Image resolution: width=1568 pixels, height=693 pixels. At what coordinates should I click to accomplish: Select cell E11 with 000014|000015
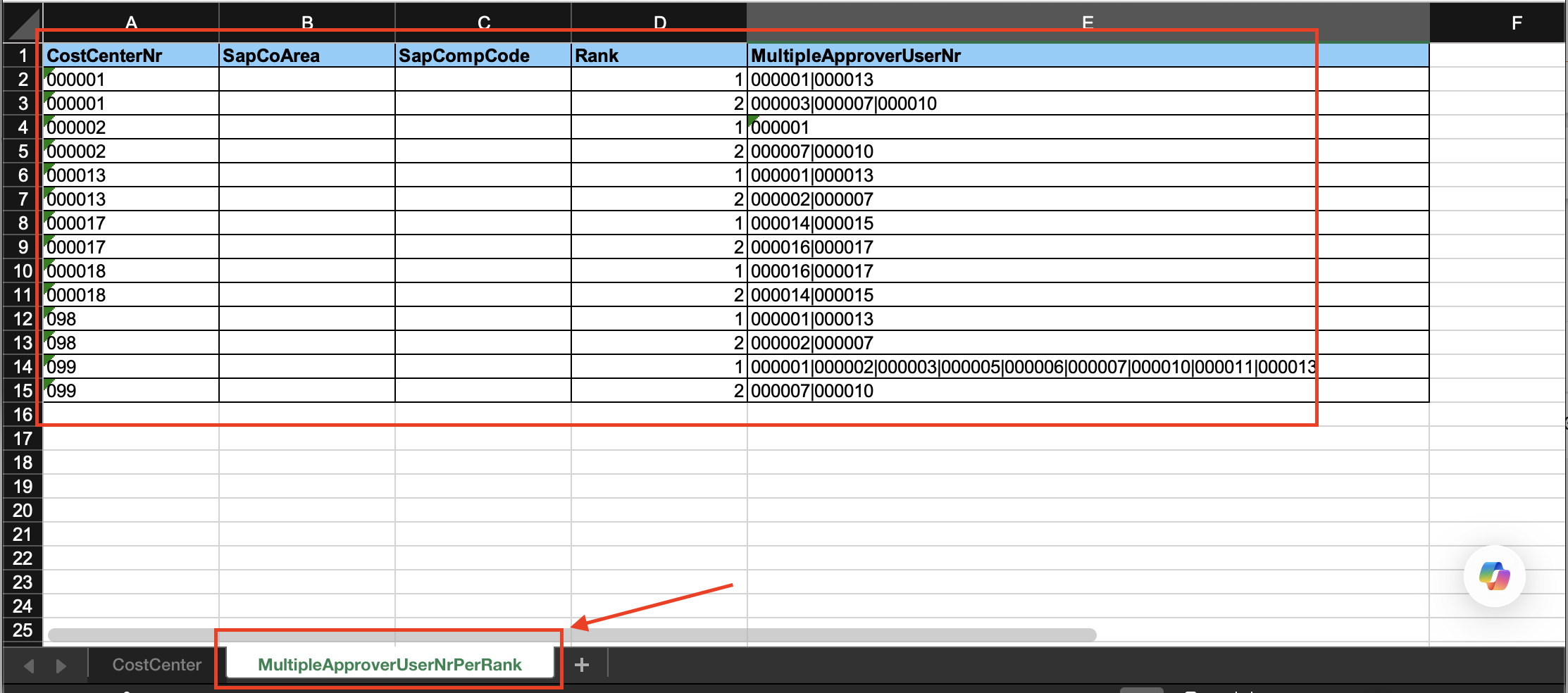[x=1088, y=295]
